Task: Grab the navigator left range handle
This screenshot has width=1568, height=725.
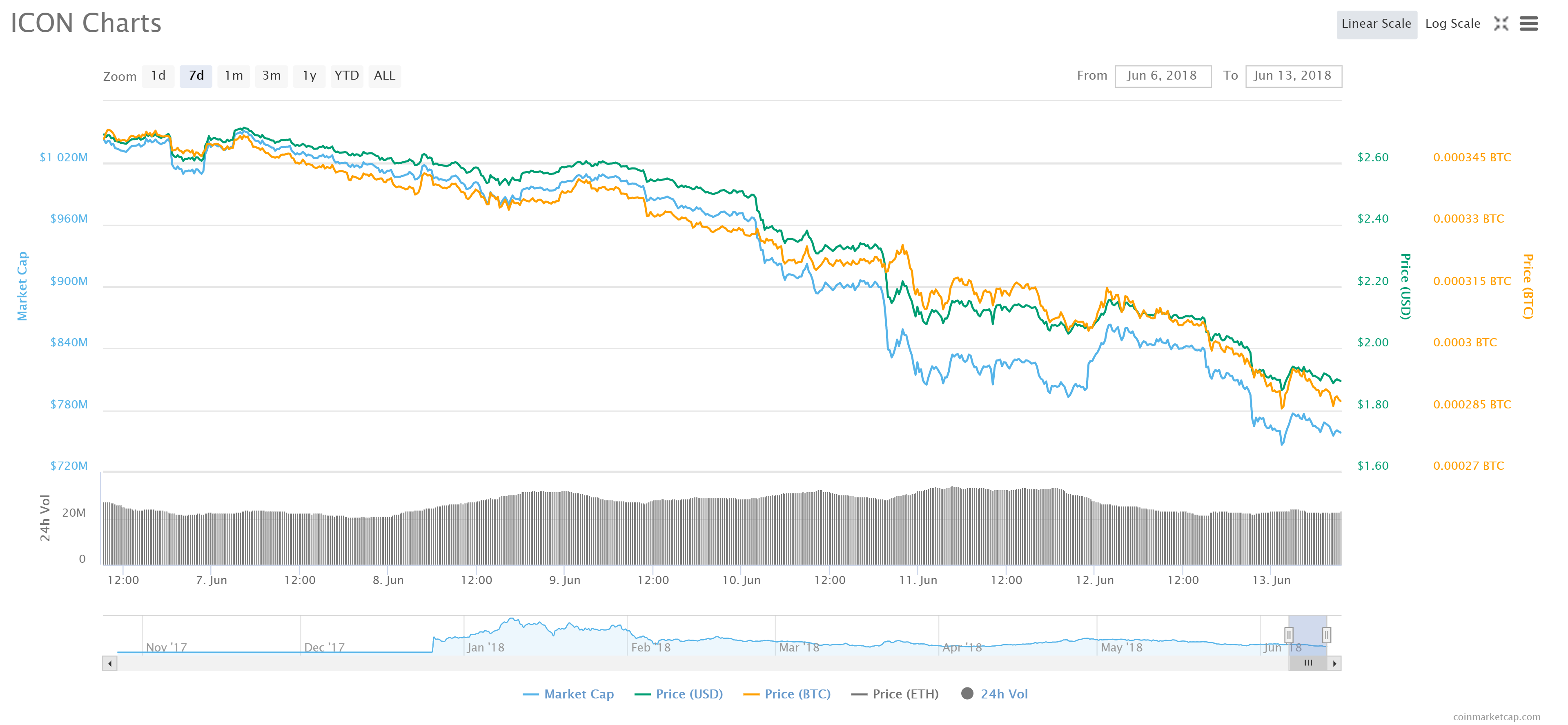Action: coord(1289,635)
